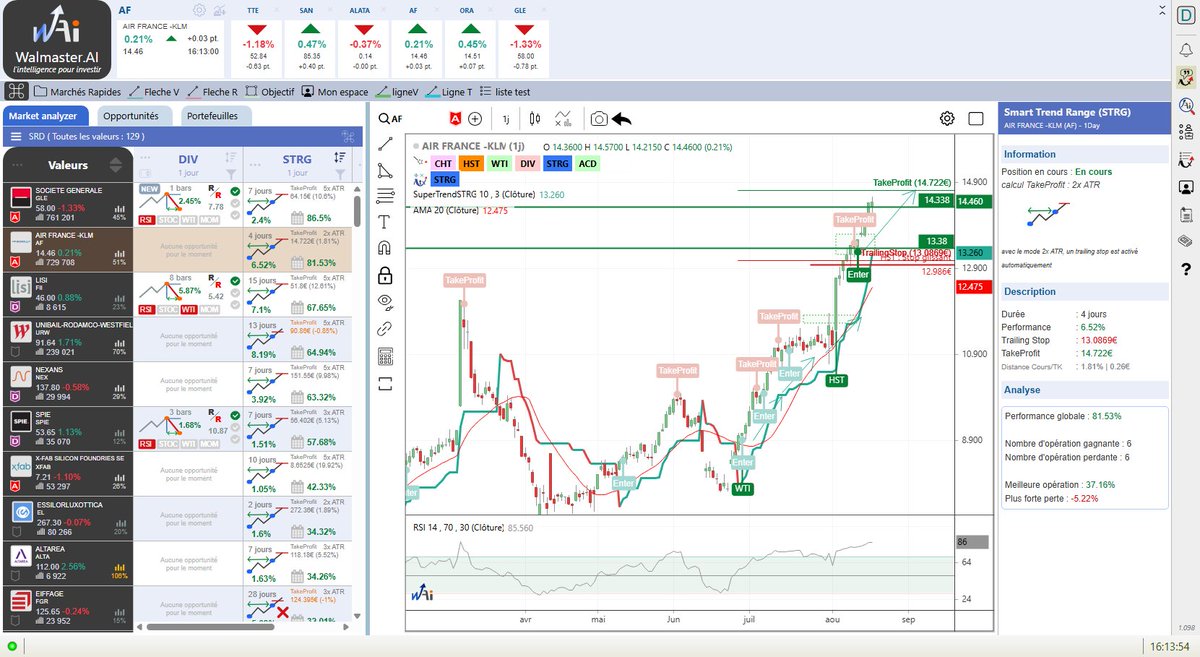Select the text T drawing tool

[x=386, y=222]
